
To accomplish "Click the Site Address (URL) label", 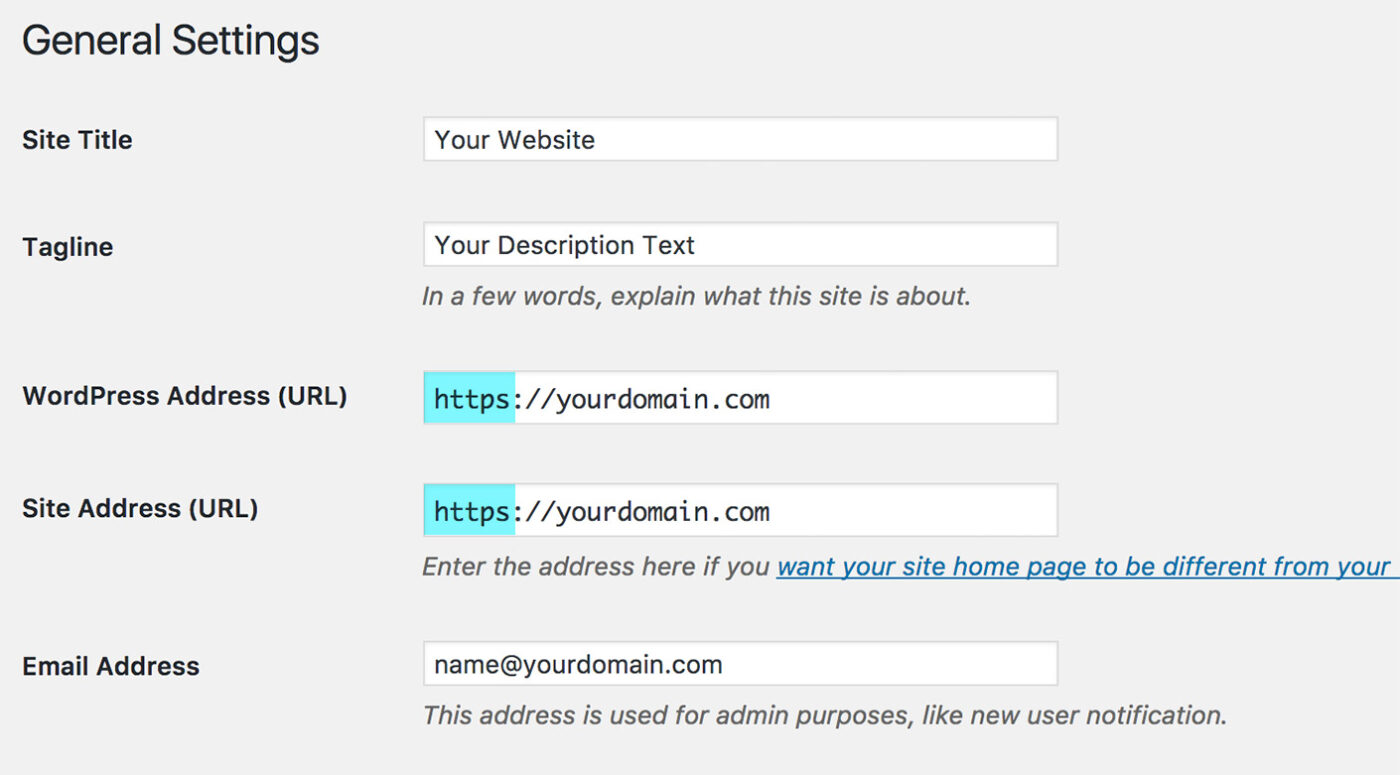I will [x=140, y=509].
